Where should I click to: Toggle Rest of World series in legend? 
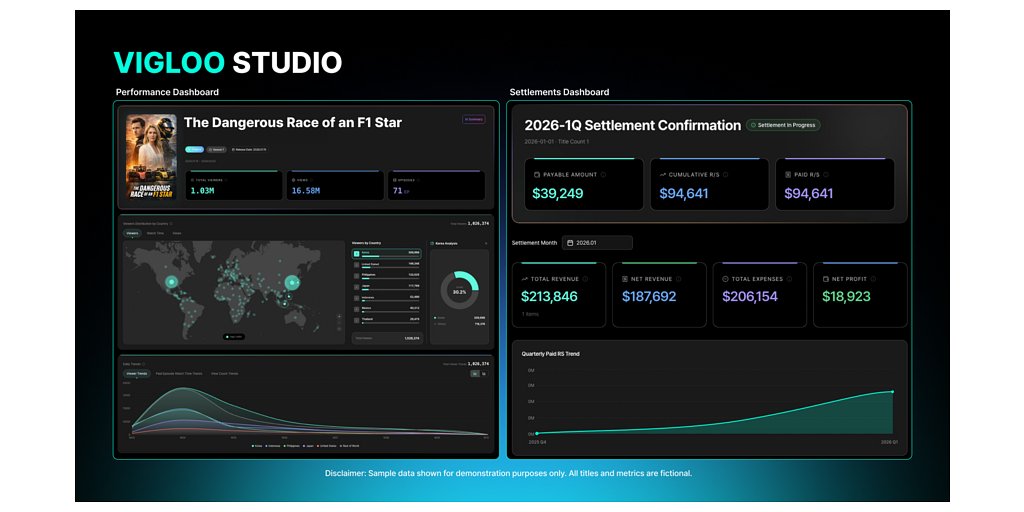pyautogui.click(x=349, y=446)
